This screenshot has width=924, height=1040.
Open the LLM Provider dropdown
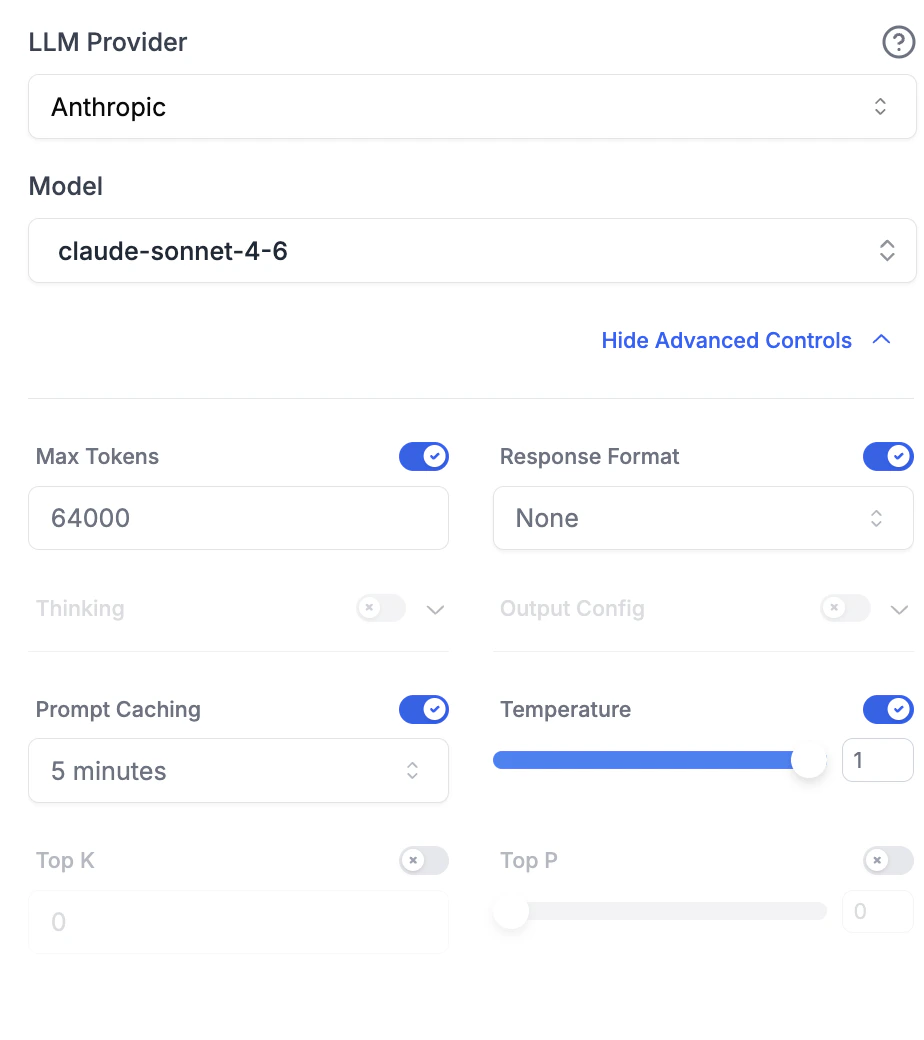click(x=472, y=106)
